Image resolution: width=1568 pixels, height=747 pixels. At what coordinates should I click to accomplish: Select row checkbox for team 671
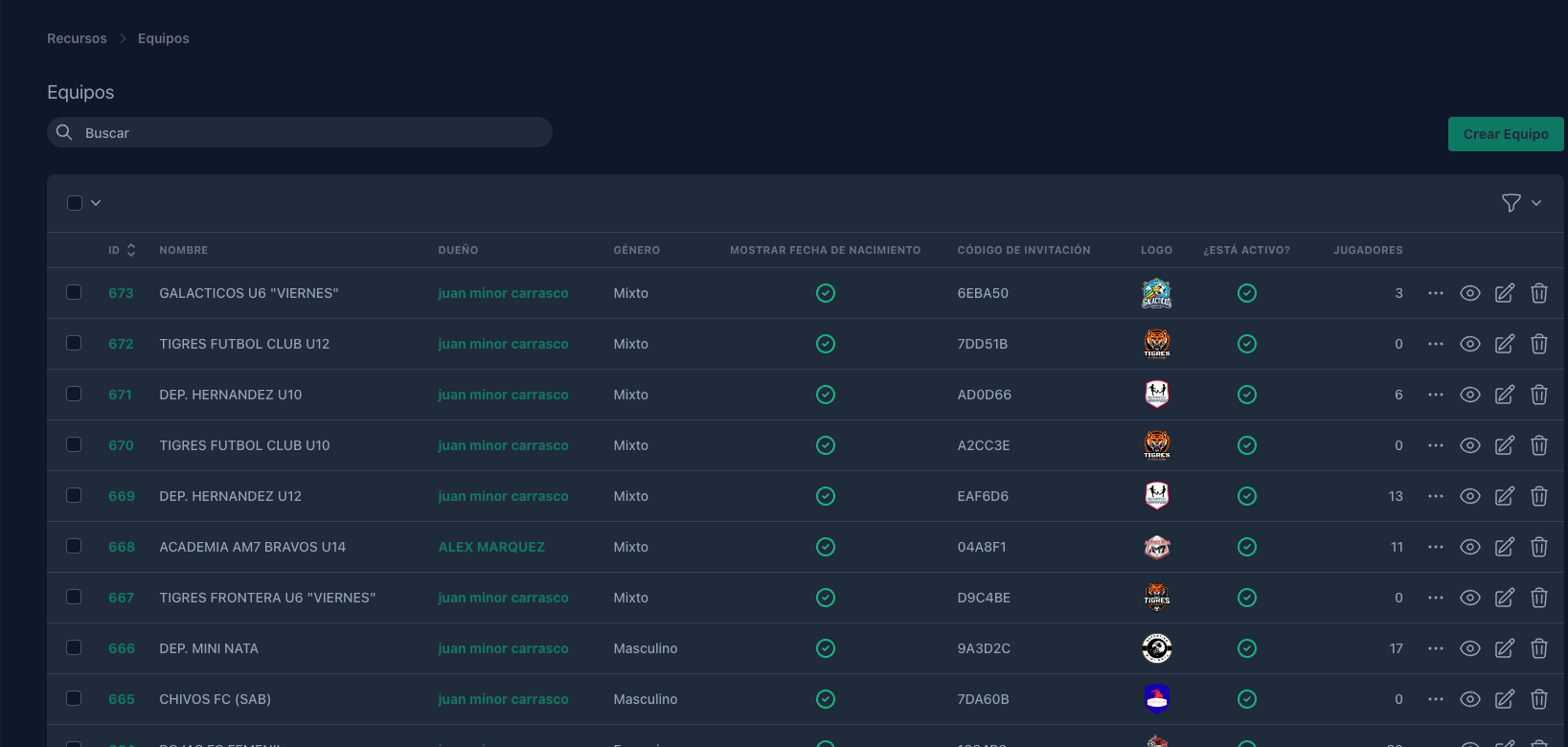74,394
